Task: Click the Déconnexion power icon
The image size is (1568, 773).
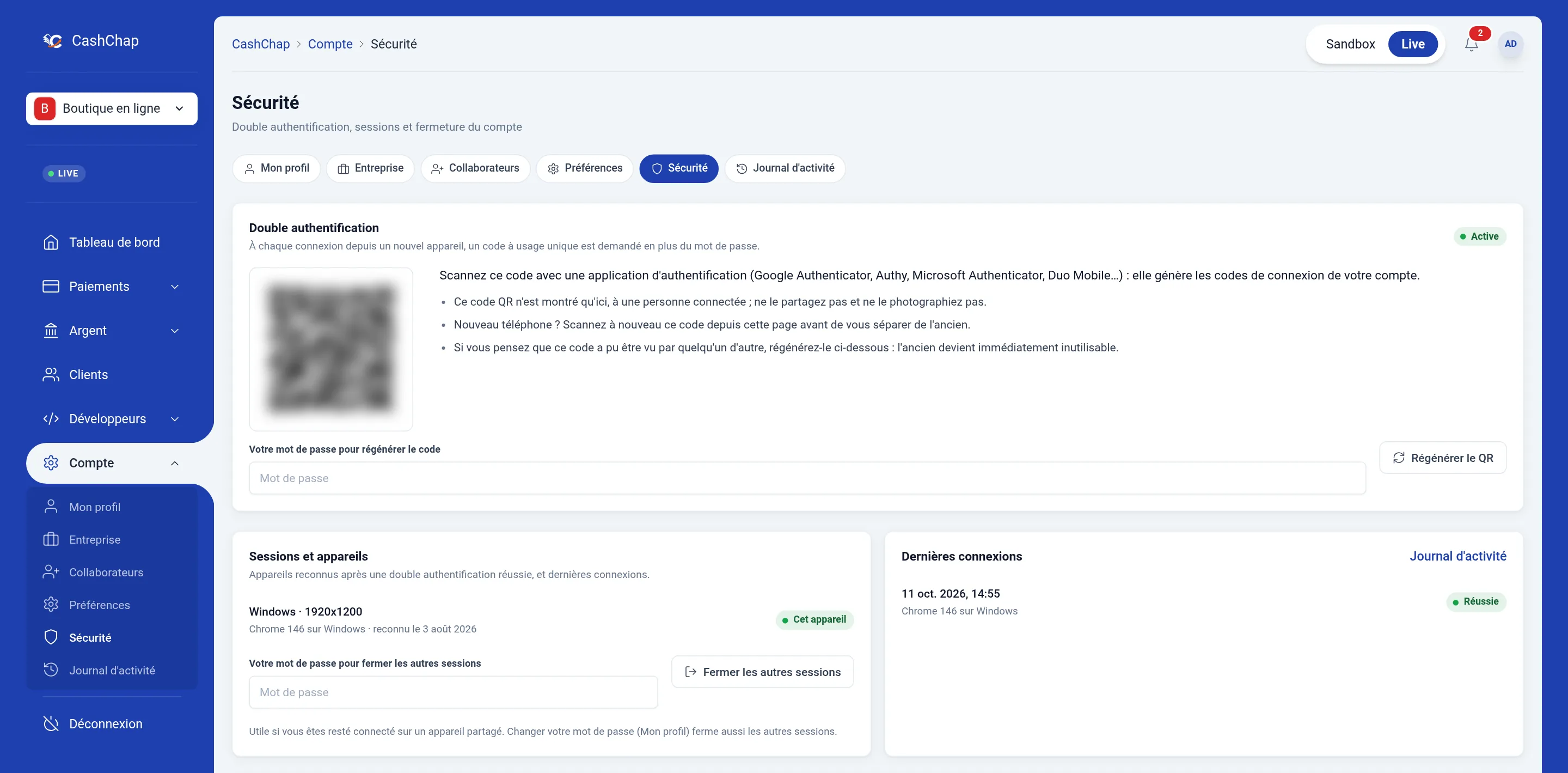Action: point(51,723)
